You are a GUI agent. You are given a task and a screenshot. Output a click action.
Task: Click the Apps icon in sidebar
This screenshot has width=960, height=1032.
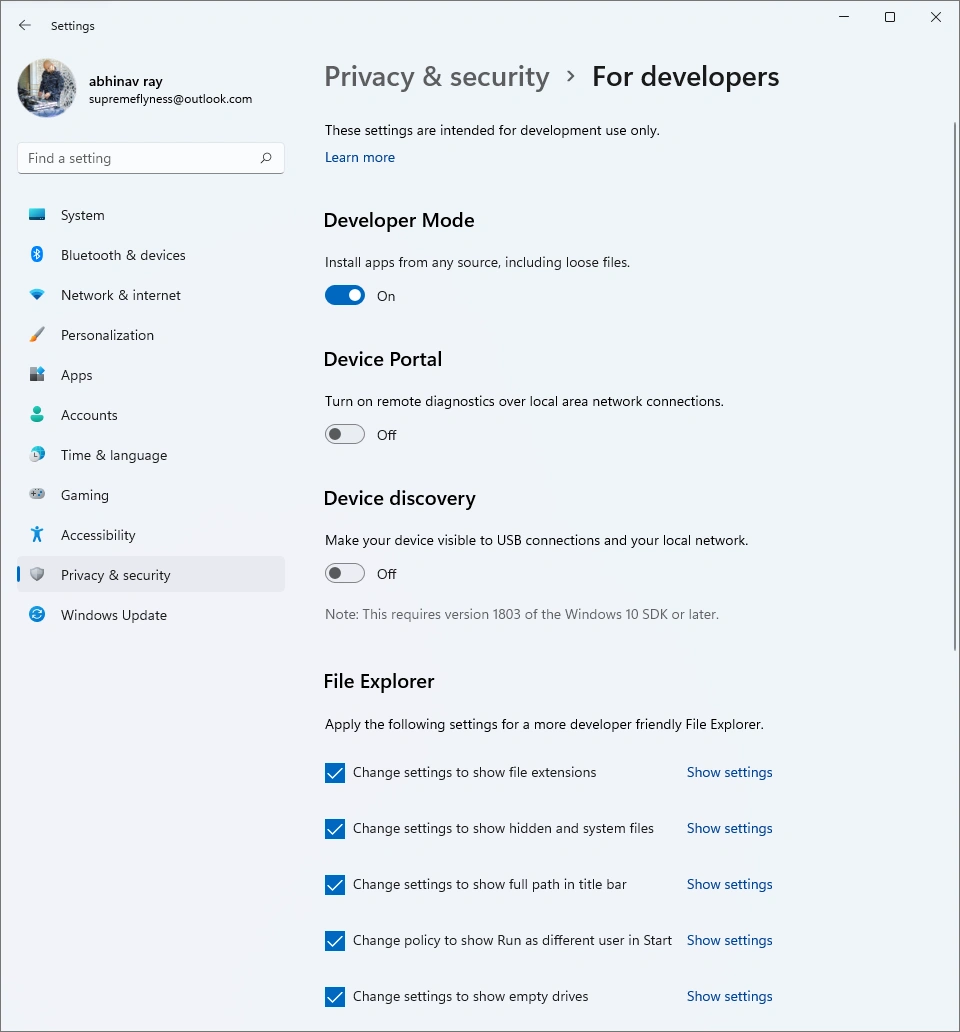37,375
